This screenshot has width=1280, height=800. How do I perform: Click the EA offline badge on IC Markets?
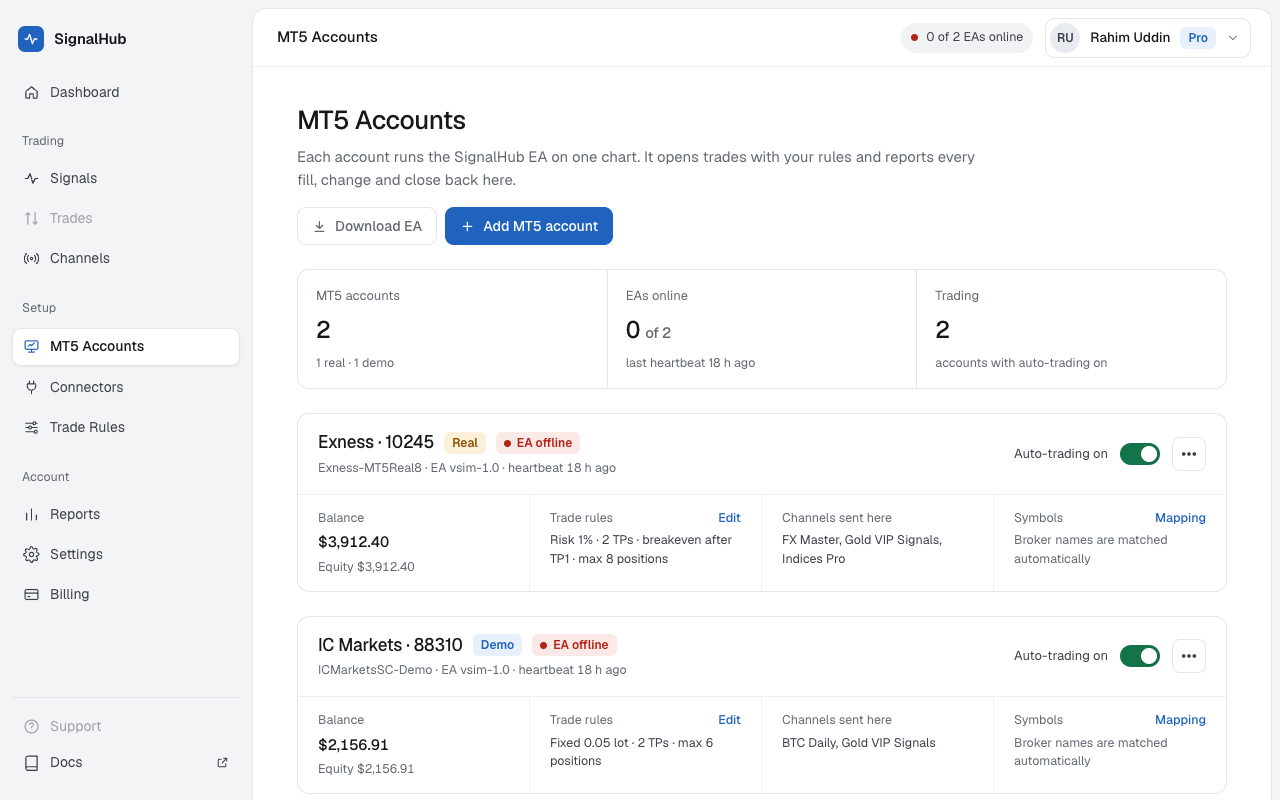coord(574,645)
